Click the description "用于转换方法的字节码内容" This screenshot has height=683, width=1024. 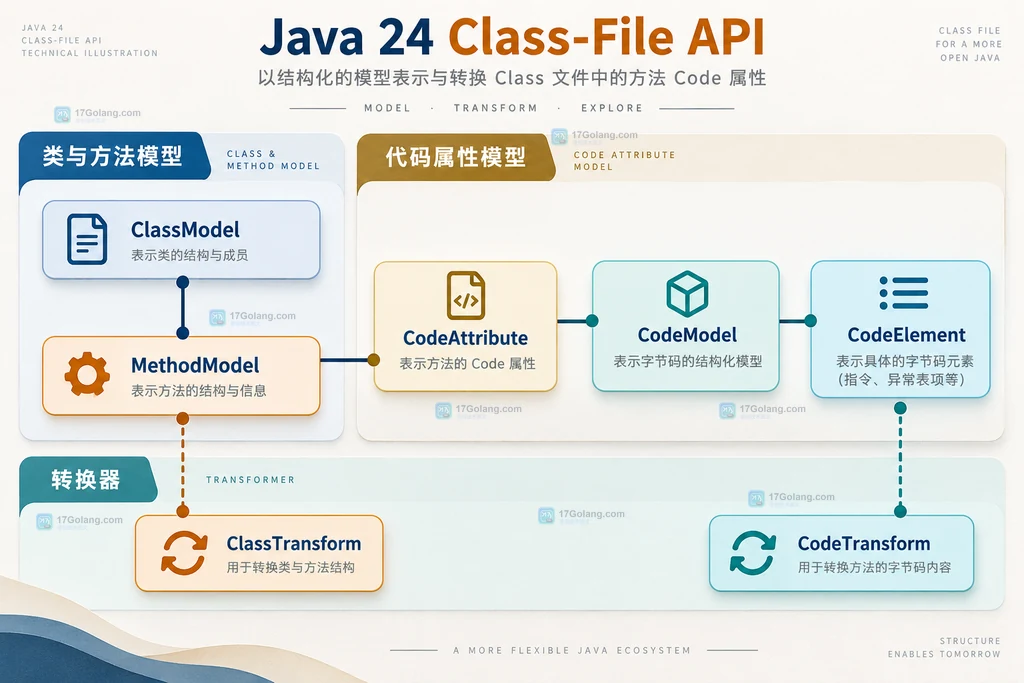coord(874,567)
